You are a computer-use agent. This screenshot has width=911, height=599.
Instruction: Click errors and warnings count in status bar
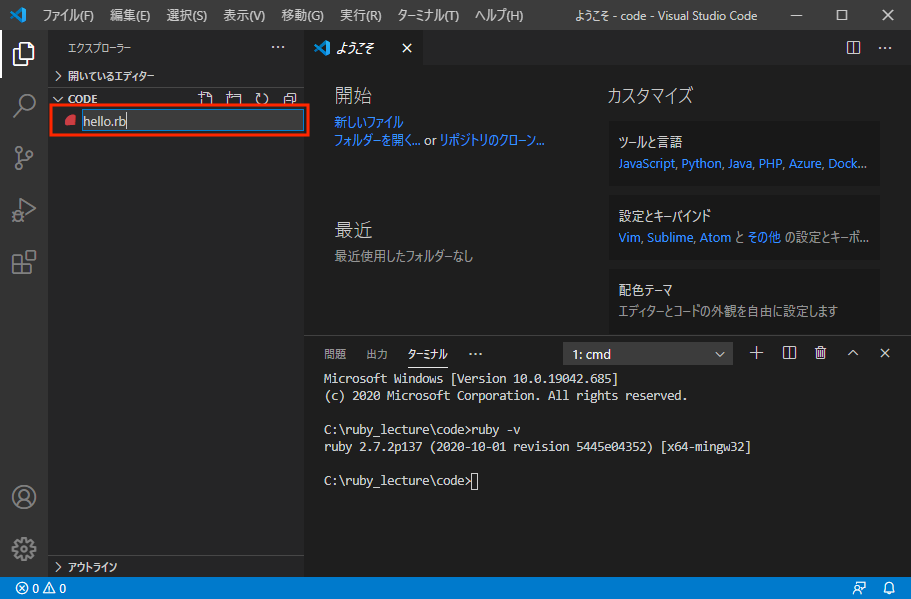click(41, 588)
